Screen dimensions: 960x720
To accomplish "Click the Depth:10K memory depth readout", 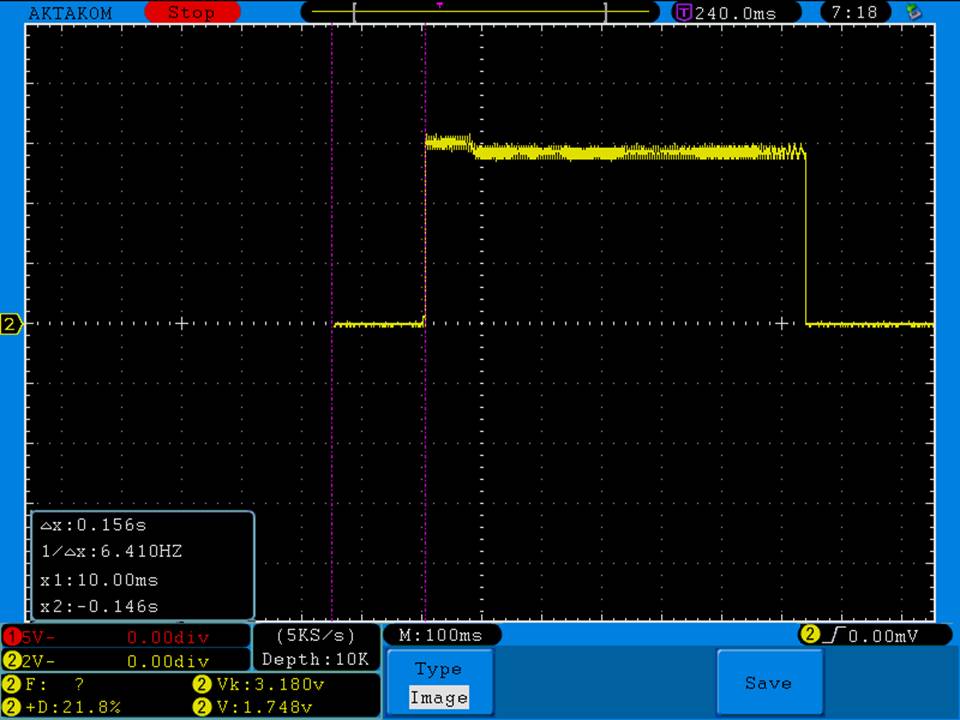I will tap(315, 659).
